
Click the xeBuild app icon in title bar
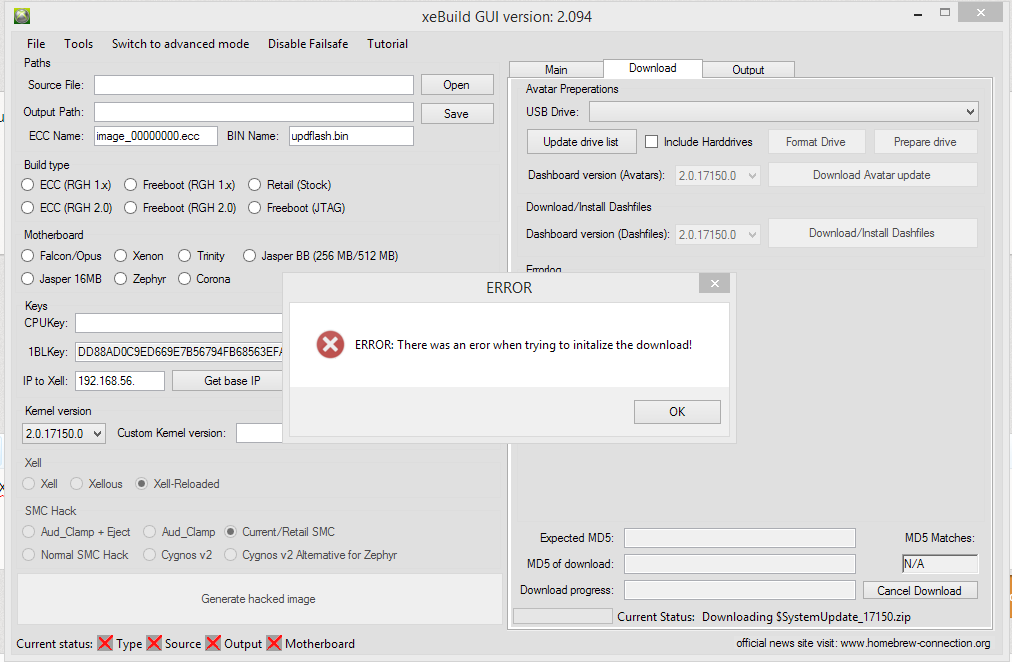22,16
